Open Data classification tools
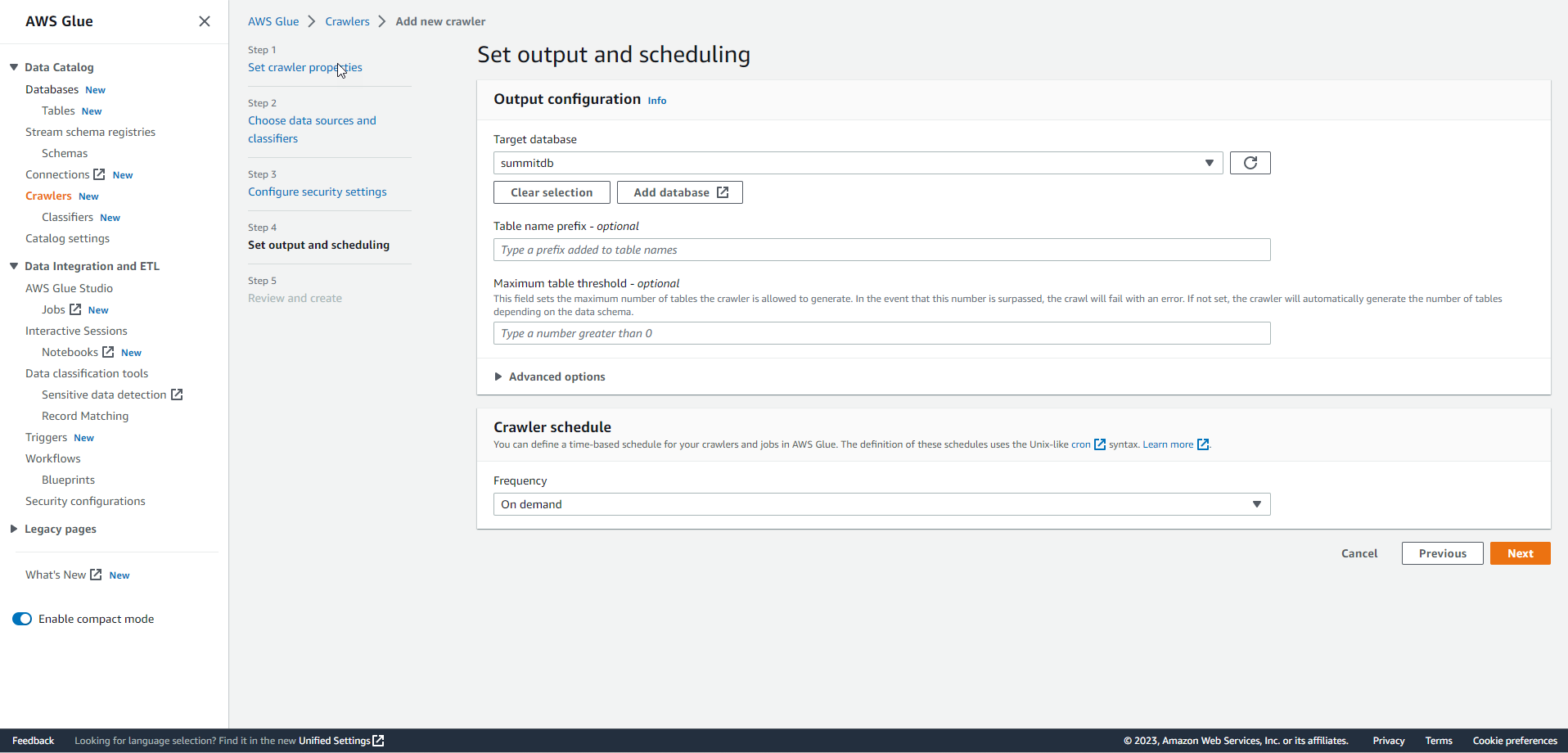The height and width of the screenshot is (753, 1568). (x=87, y=373)
